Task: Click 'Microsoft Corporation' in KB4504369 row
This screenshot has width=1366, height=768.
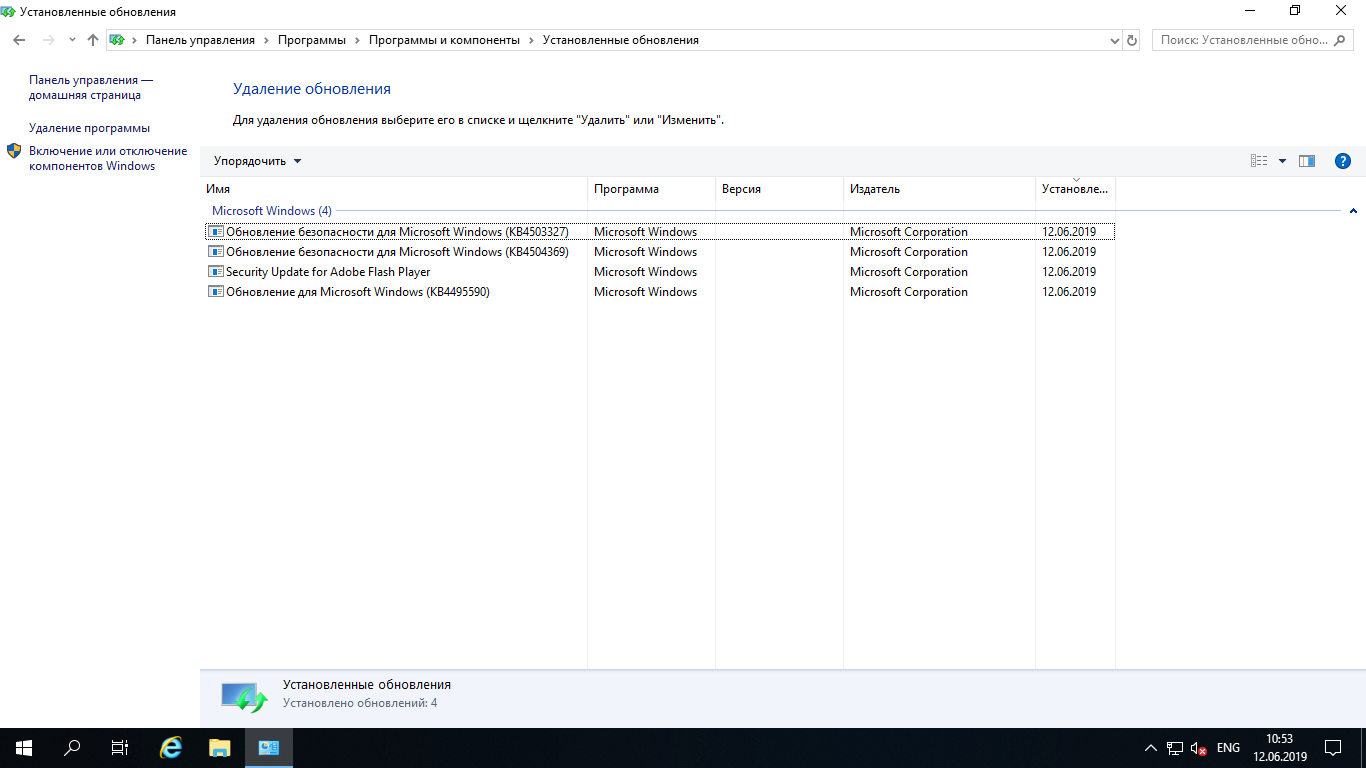Action: 909,252
